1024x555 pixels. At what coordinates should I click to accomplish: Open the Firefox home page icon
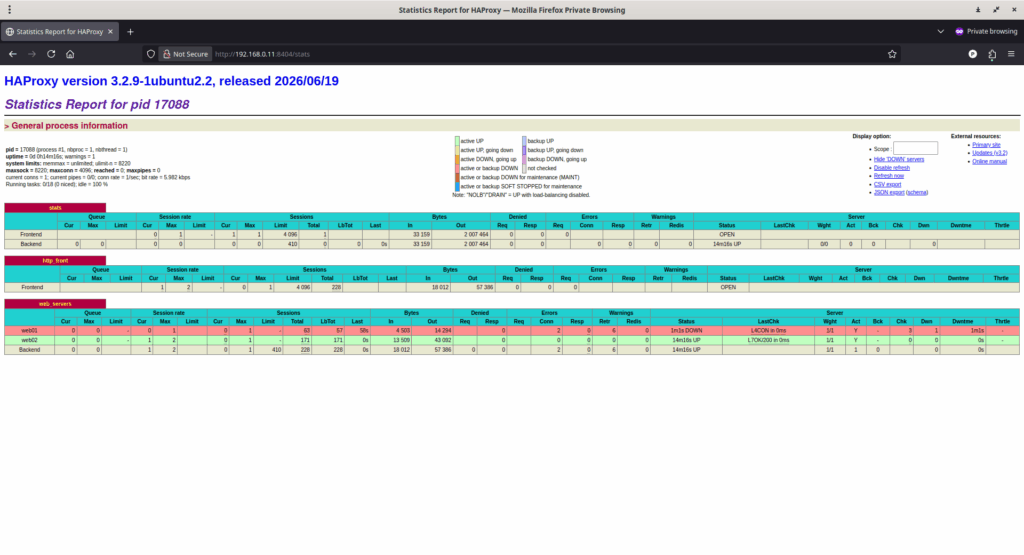point(70,54)
